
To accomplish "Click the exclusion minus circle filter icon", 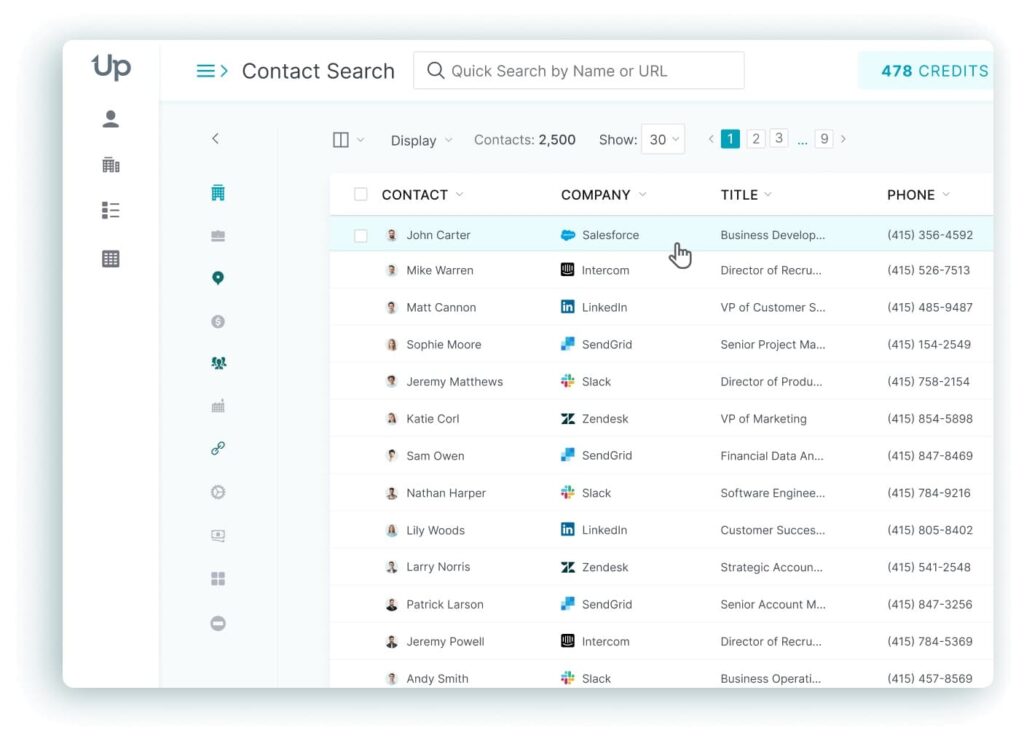I will (x=218, y=623).
